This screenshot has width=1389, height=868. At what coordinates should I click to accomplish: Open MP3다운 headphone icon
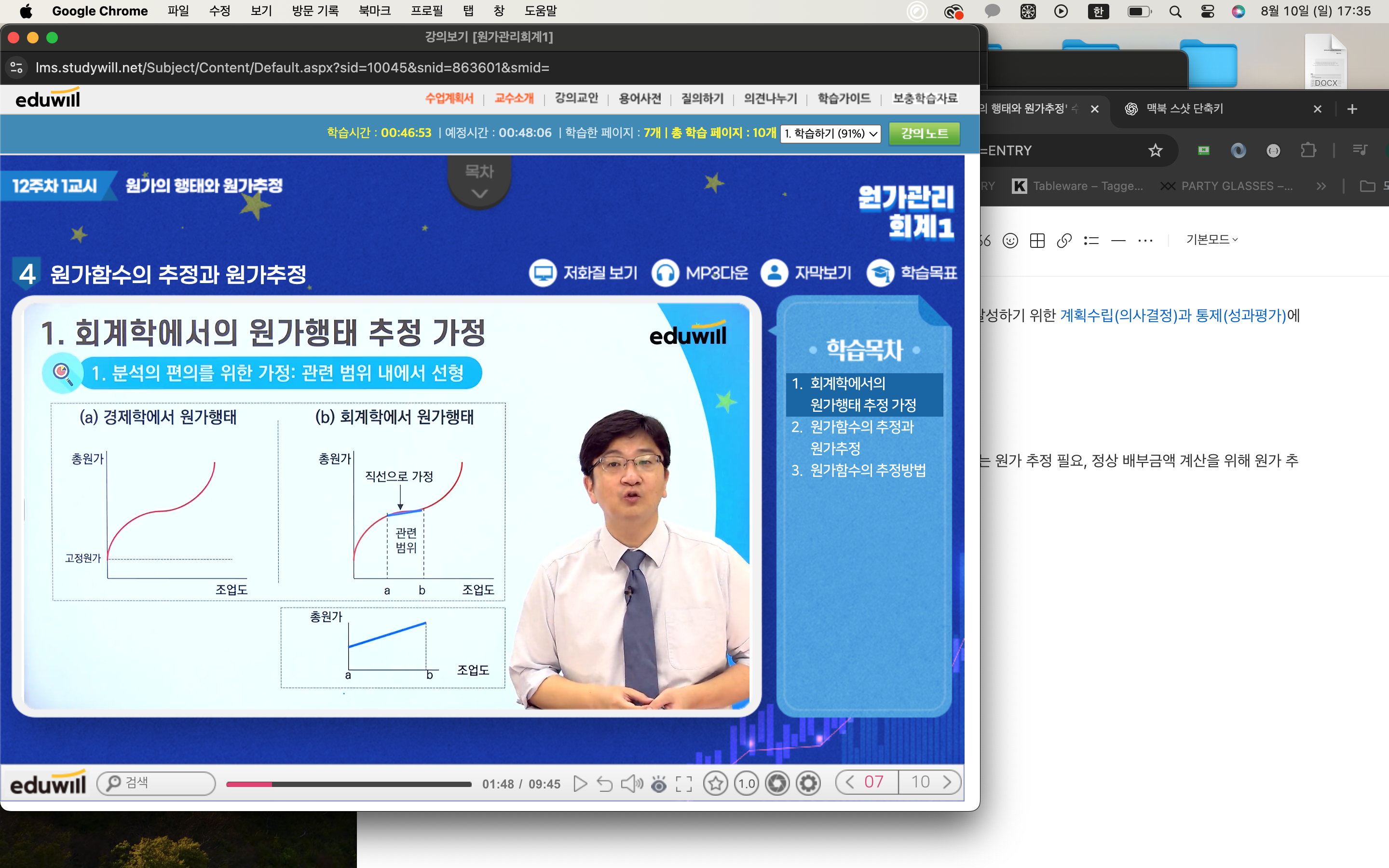pyautogui.click(x=665, y=272)
